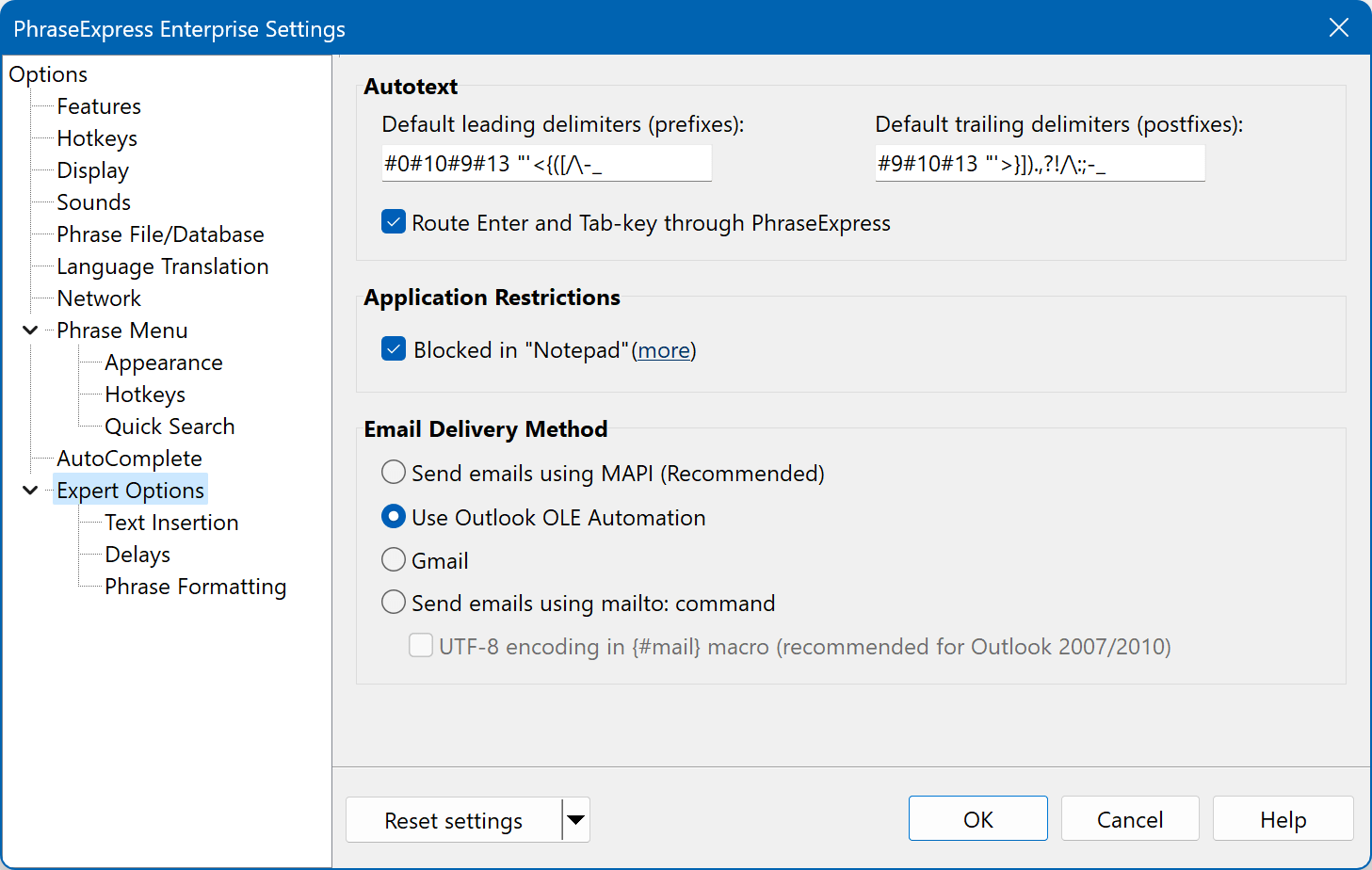
Task: Select Use Outlook OLE Automation option
Action: pyautogui.click(x=394, y=517)
